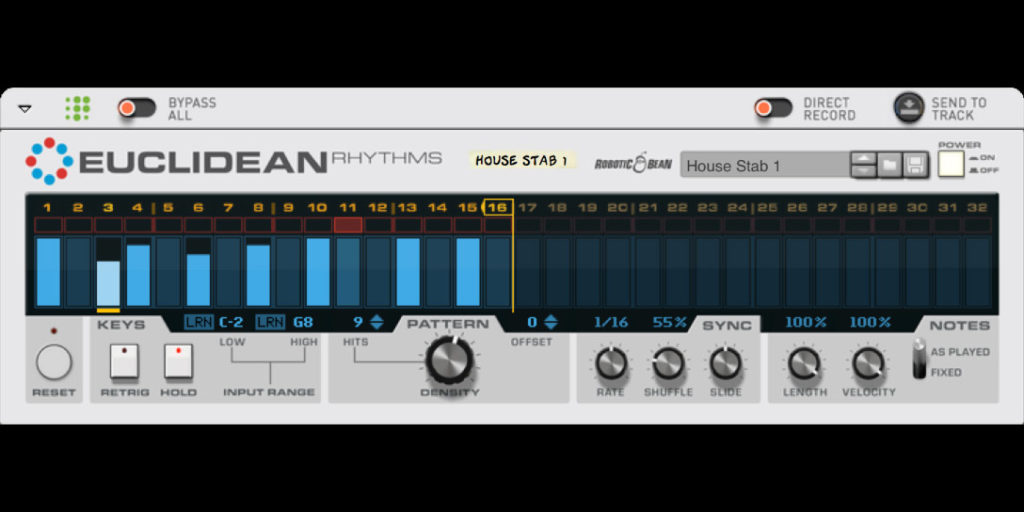The width and height of the screenshot is (1024, 512).
Task: Set the pattern length to step 32
Action: [977, 208]
